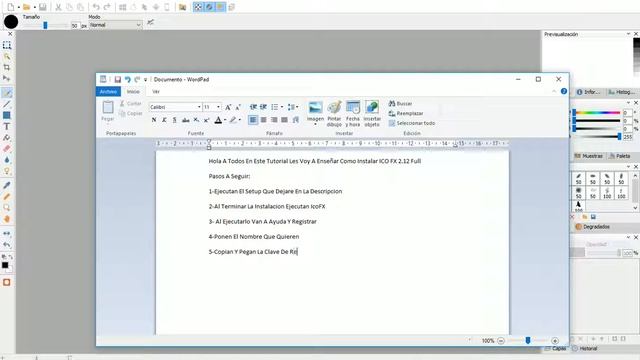Undo with IcoFX top toolbar arrow

(96, 7)
